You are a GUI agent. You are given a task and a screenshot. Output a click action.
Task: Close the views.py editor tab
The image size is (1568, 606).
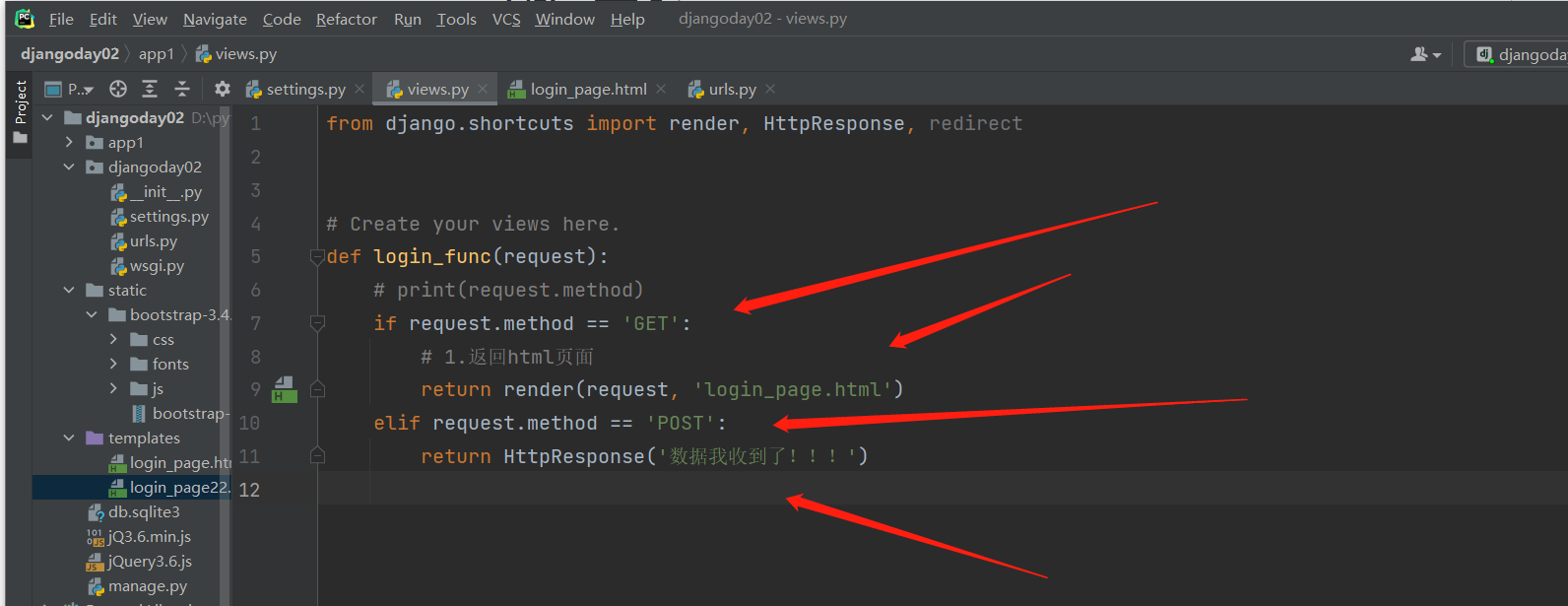click(x=483, y=89)
